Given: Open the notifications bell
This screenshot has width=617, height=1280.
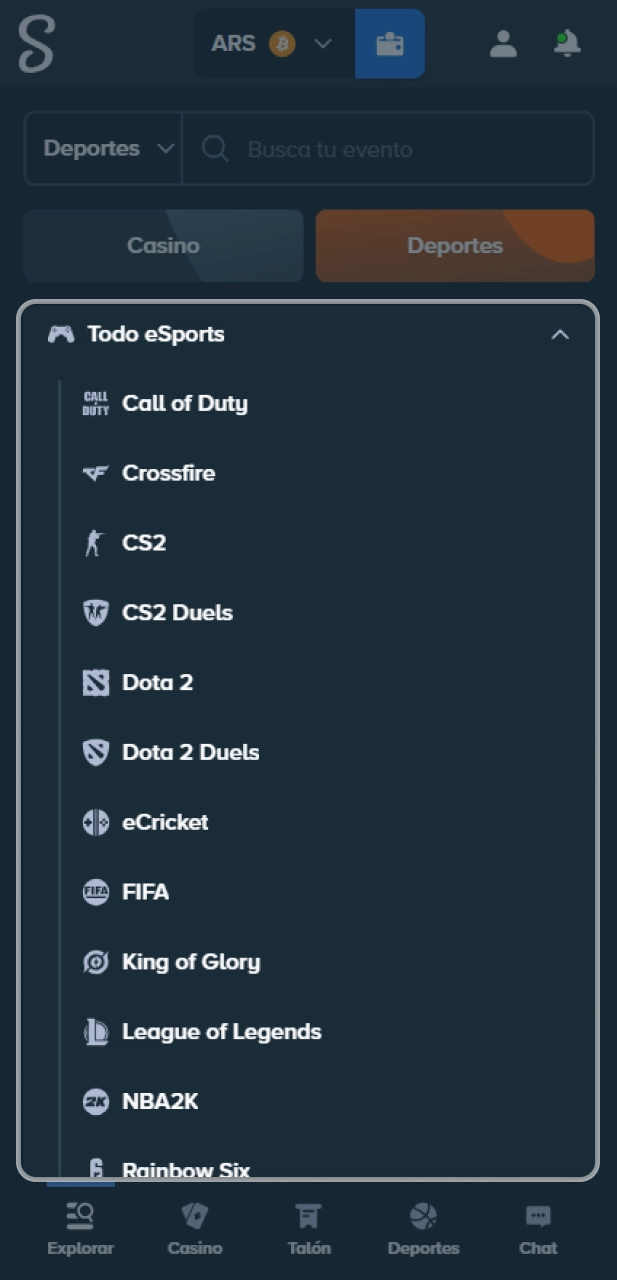Looking at the screenshot, I should 566,43.
